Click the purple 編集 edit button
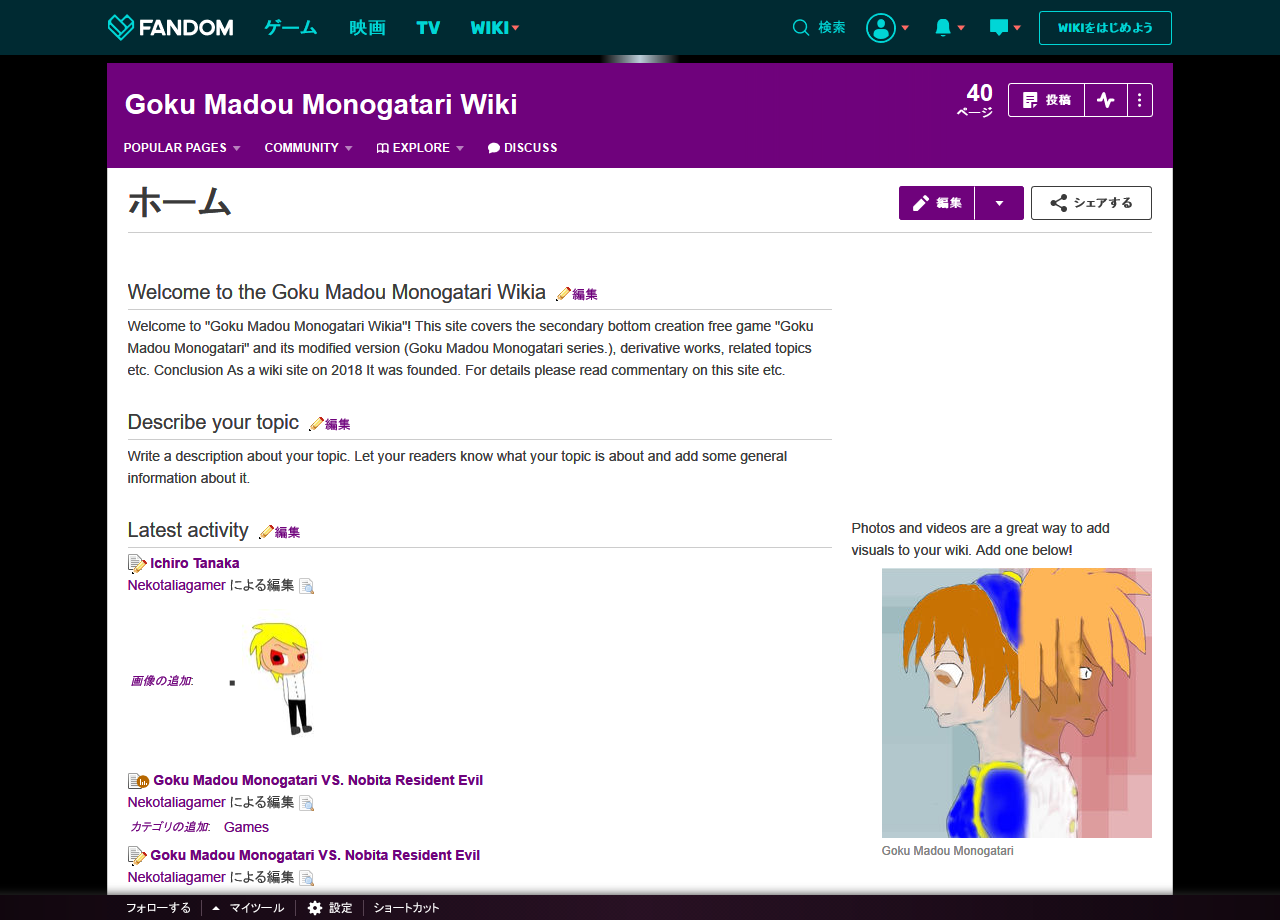The height and width of the screenshot is (920, 1280). click(937, 203)
